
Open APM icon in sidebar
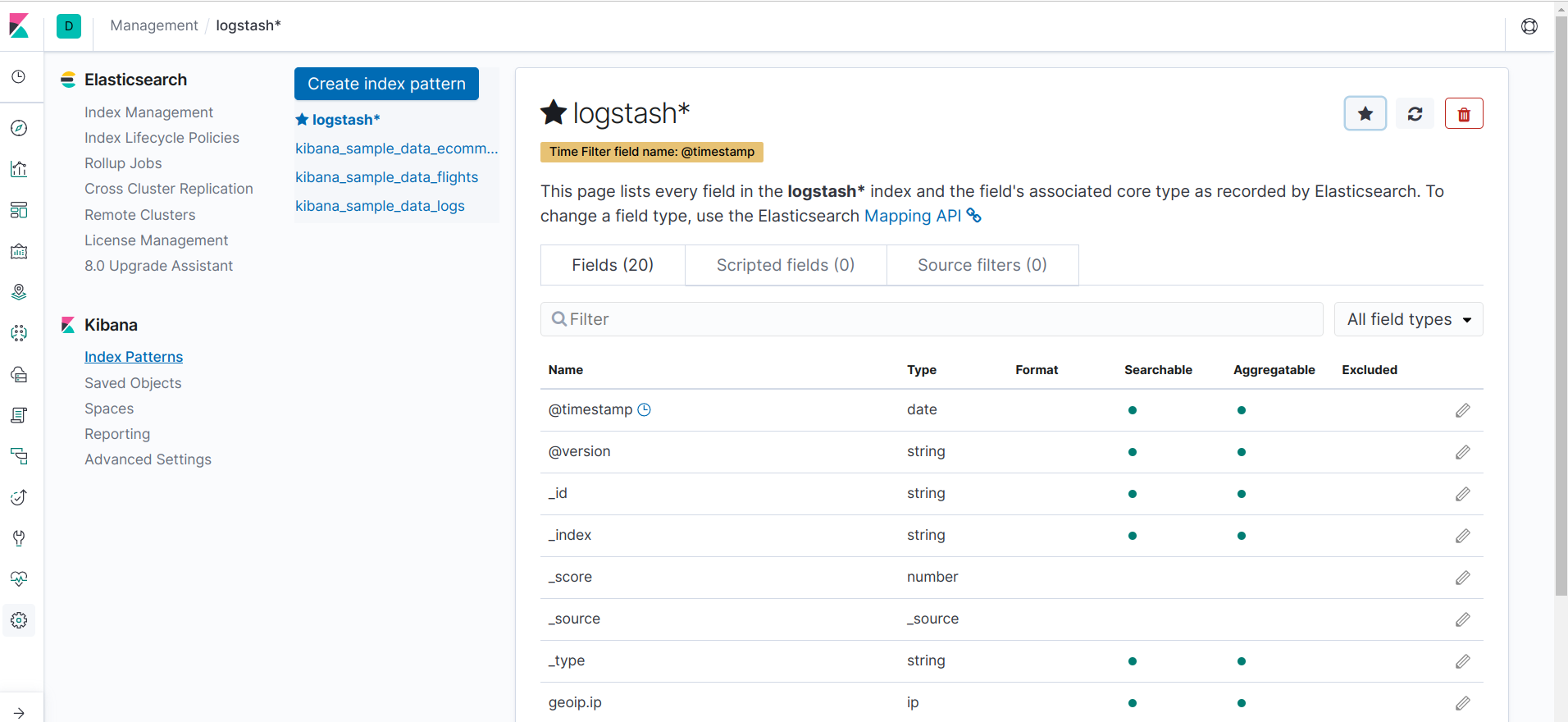point(19,456)
